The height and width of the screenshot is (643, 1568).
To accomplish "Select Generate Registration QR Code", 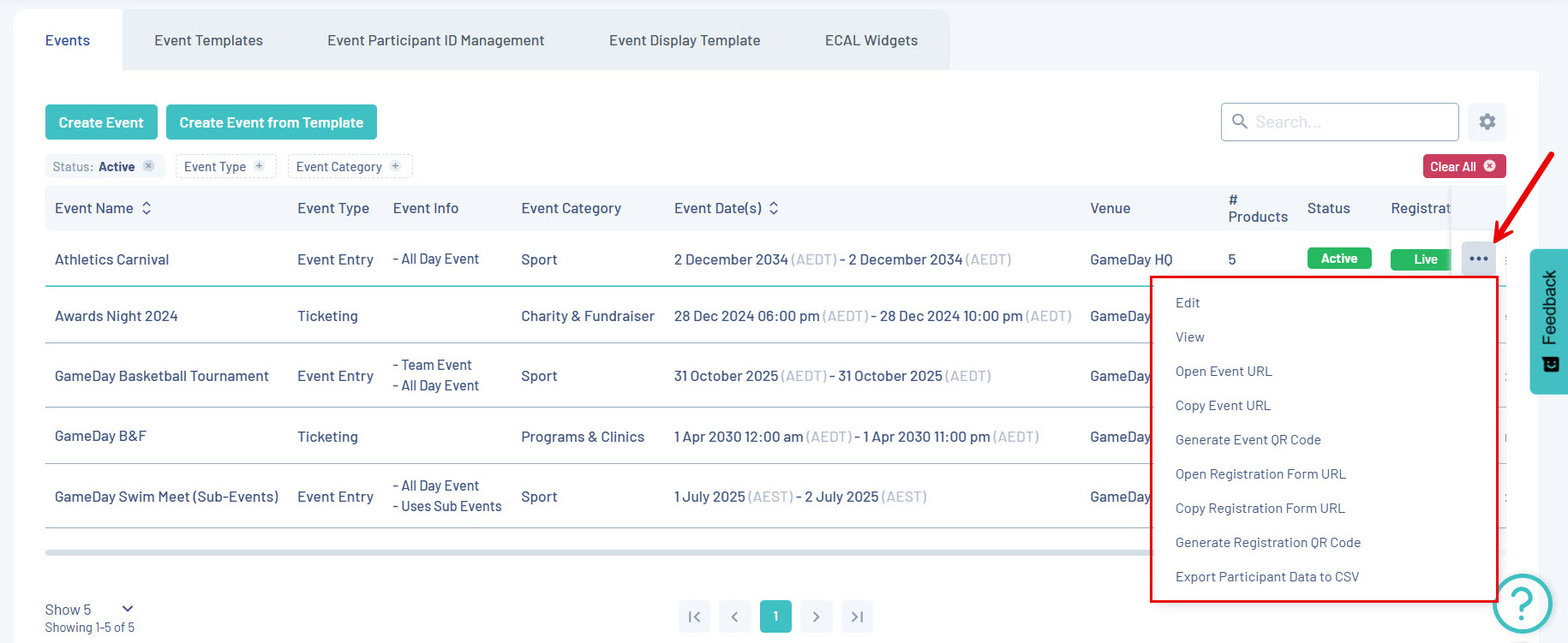I will pos(1268,543).
